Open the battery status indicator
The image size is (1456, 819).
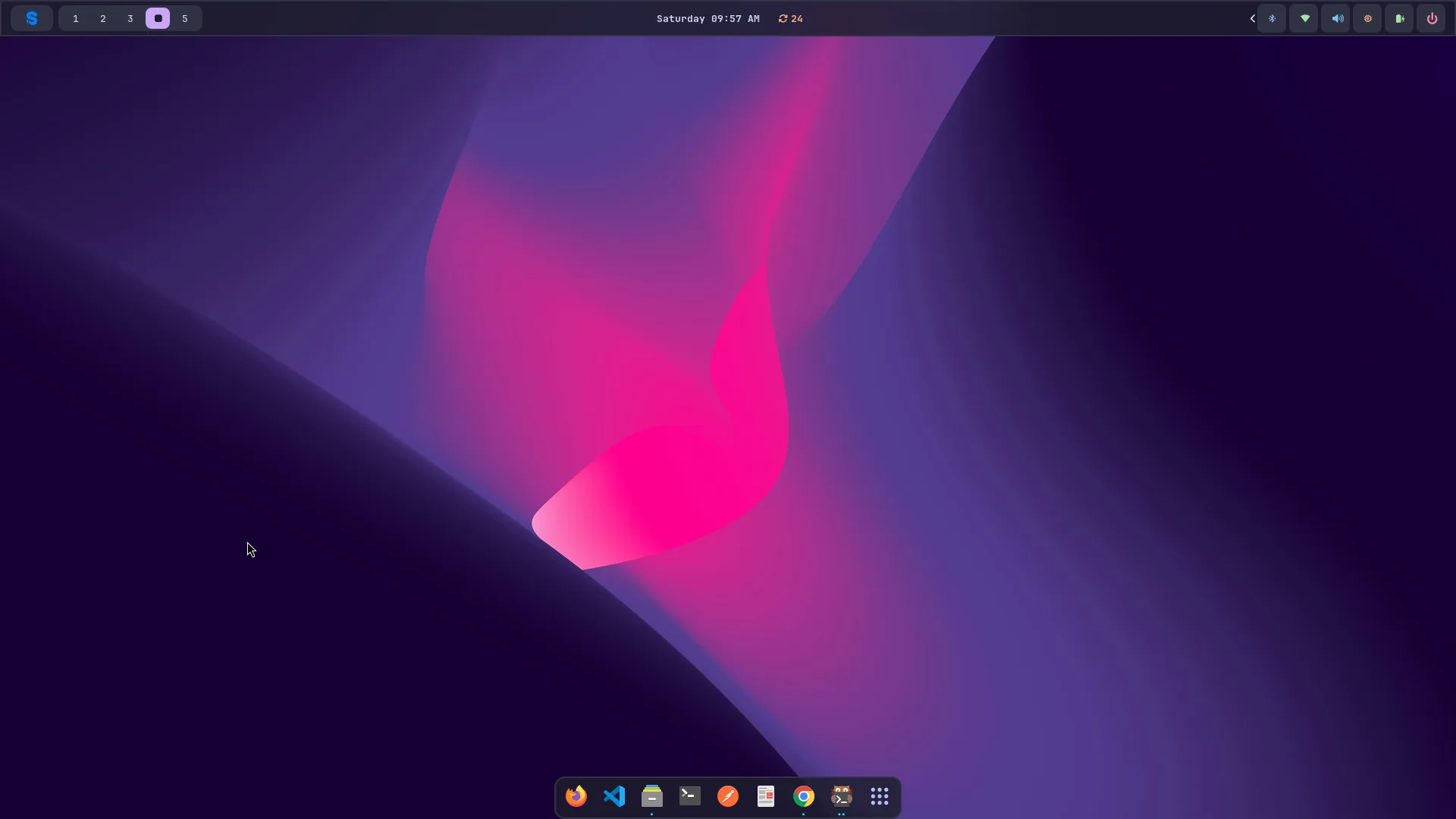[x=1400, y=18]
